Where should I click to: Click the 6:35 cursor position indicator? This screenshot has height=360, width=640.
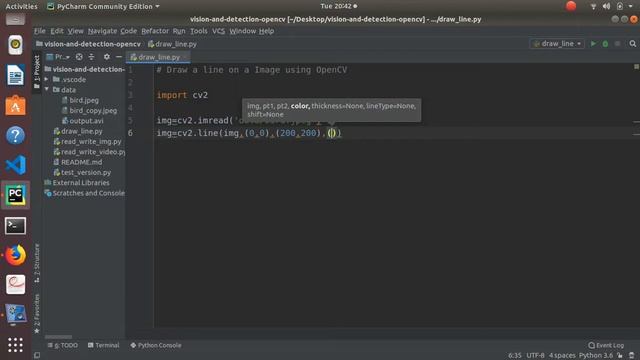click(515, 356)
